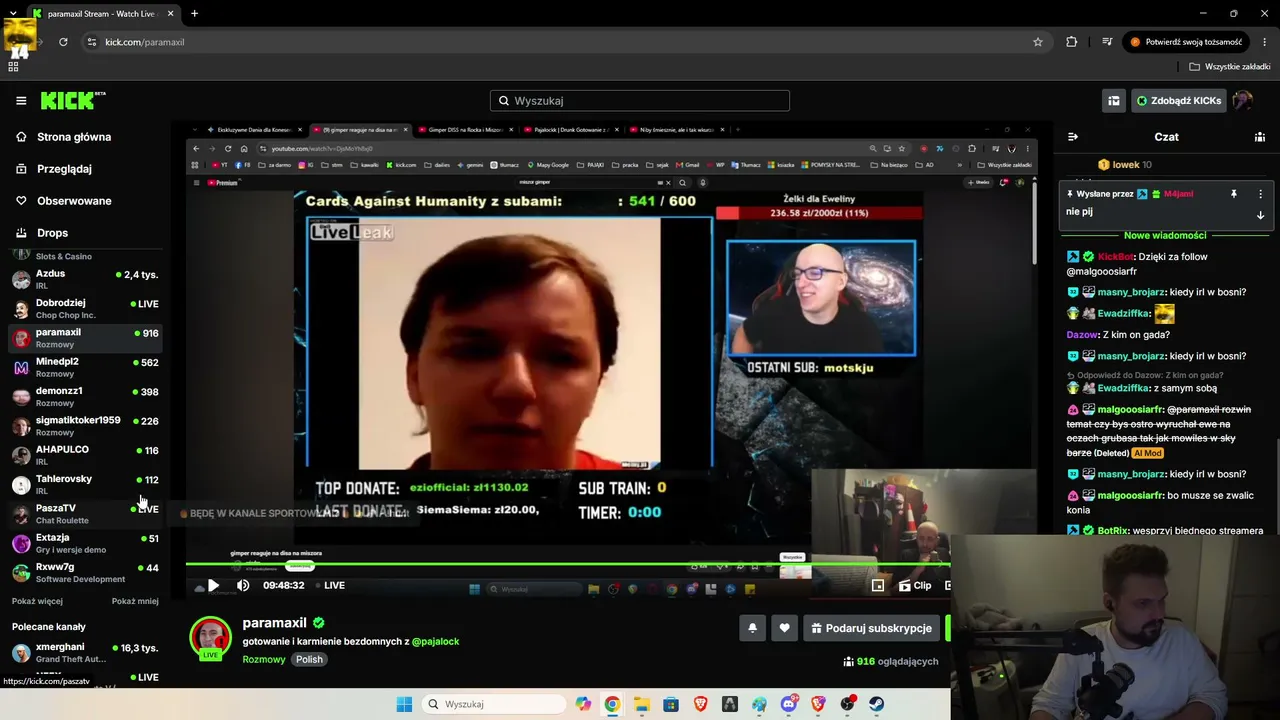Open Discord from the taskbar

pyautogui.click(x=788, y=704)
